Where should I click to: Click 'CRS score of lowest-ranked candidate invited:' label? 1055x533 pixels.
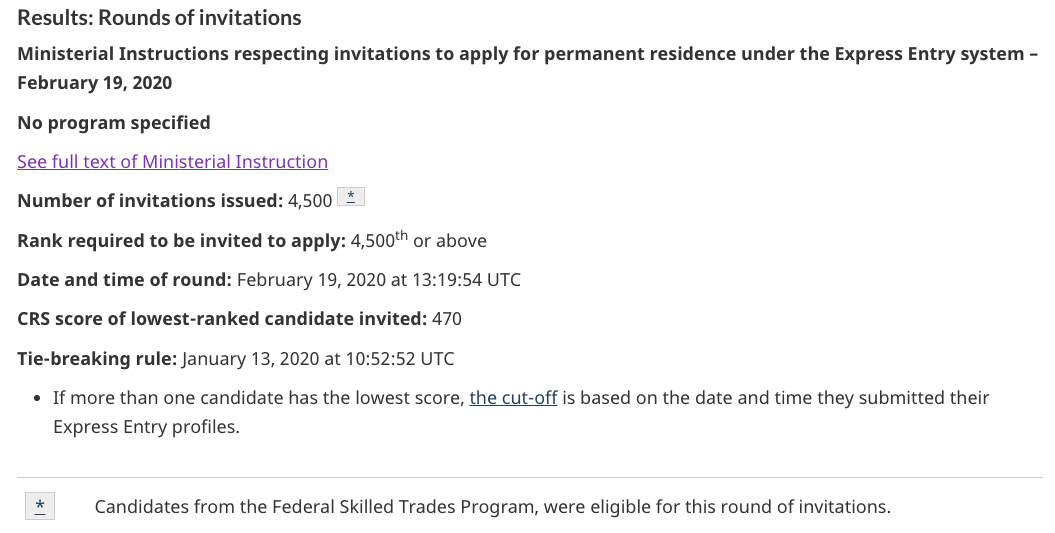point(222,318)
